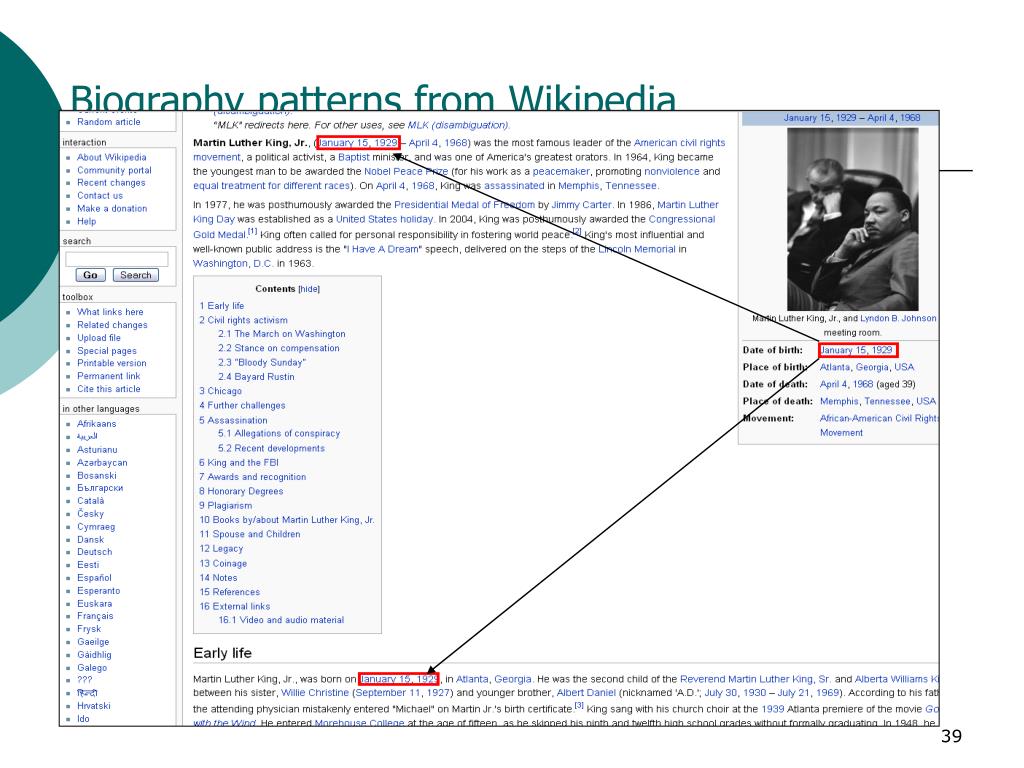
Task: Switch to Ido language version
Action: click(83, 719)
